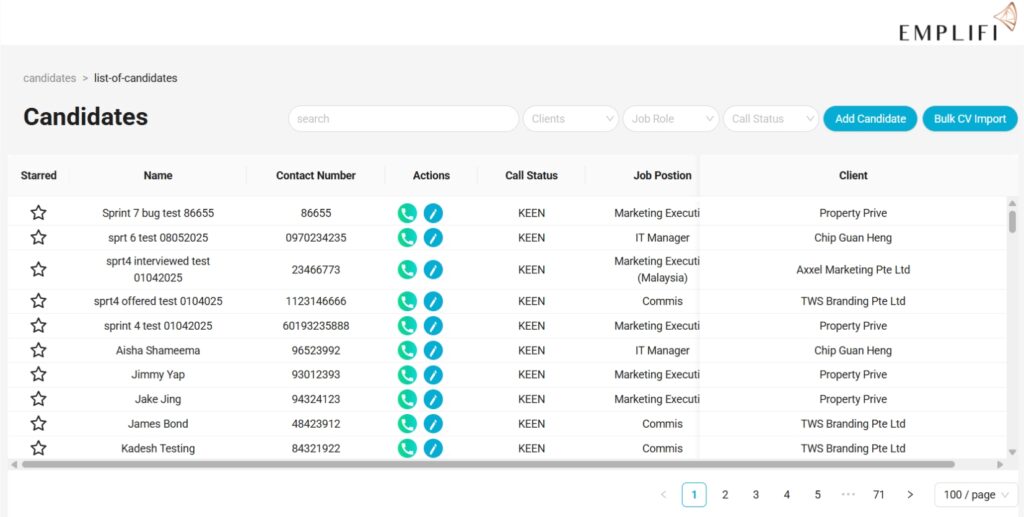Image resolution: width=1024 pixels, height=517 pixels.
Task: Click the candidate search field
Action: pos(403,119)
